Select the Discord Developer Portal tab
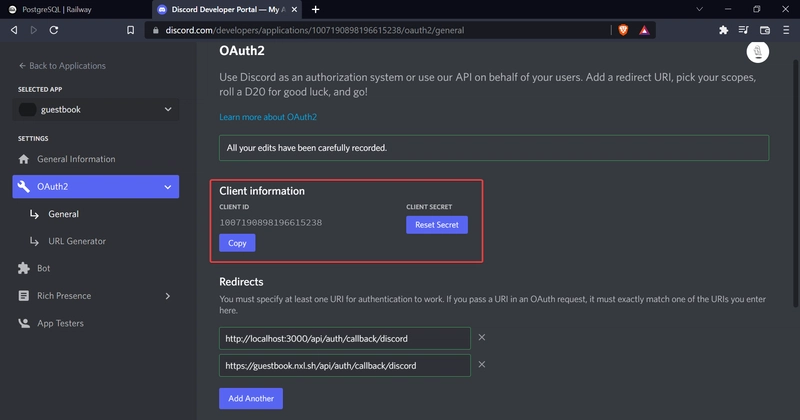Image resolution: width=800 pixels, height=420 pixels. point(227,9)
